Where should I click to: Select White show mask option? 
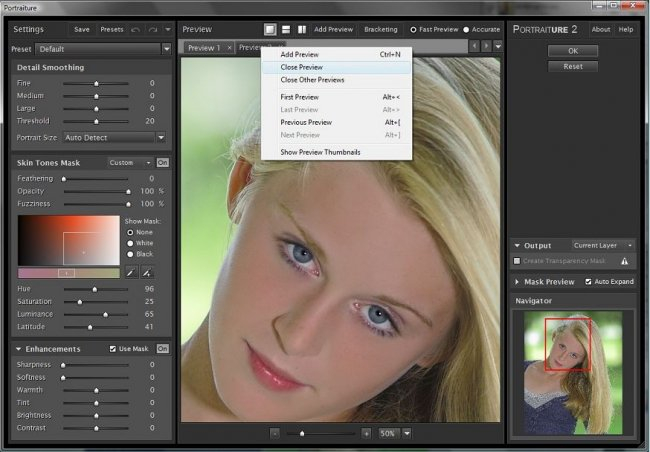pyautogui.click(x=130, y=243)
